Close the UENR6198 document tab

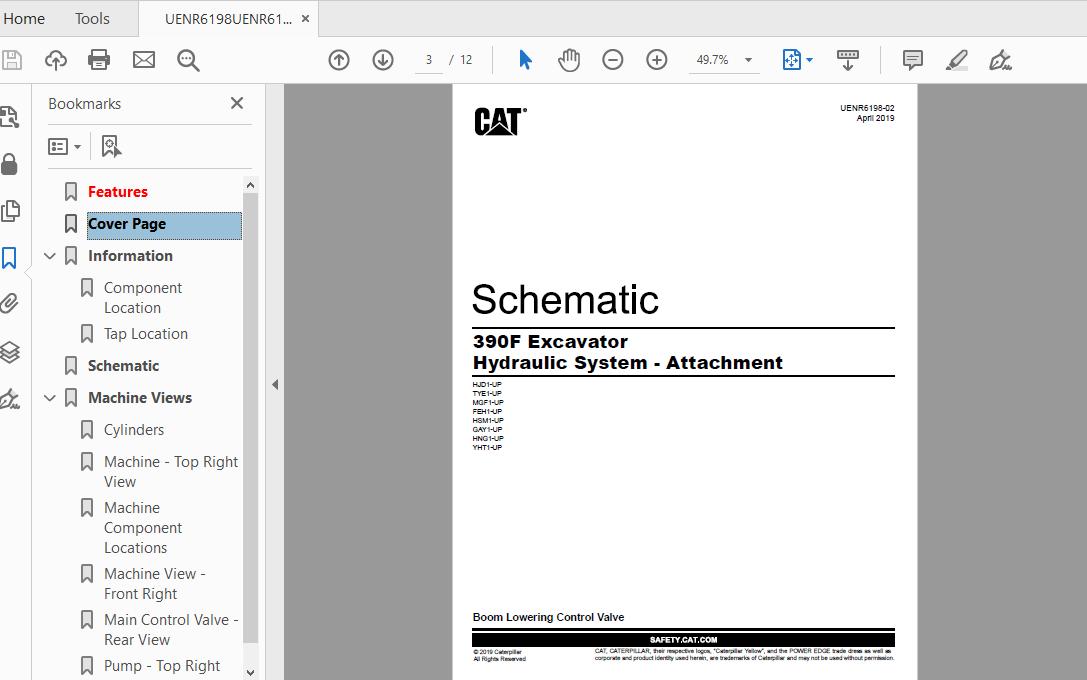click(305, 19)
